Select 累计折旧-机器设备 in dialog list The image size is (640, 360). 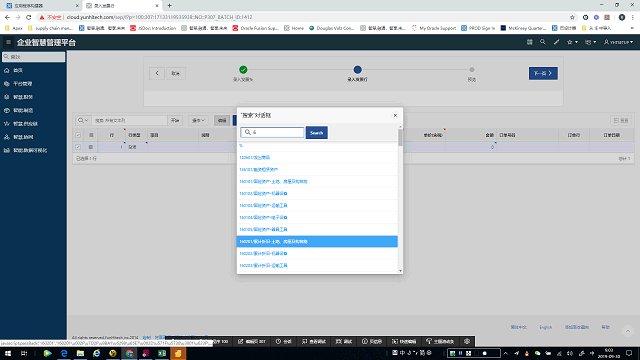tap(317, 253)
